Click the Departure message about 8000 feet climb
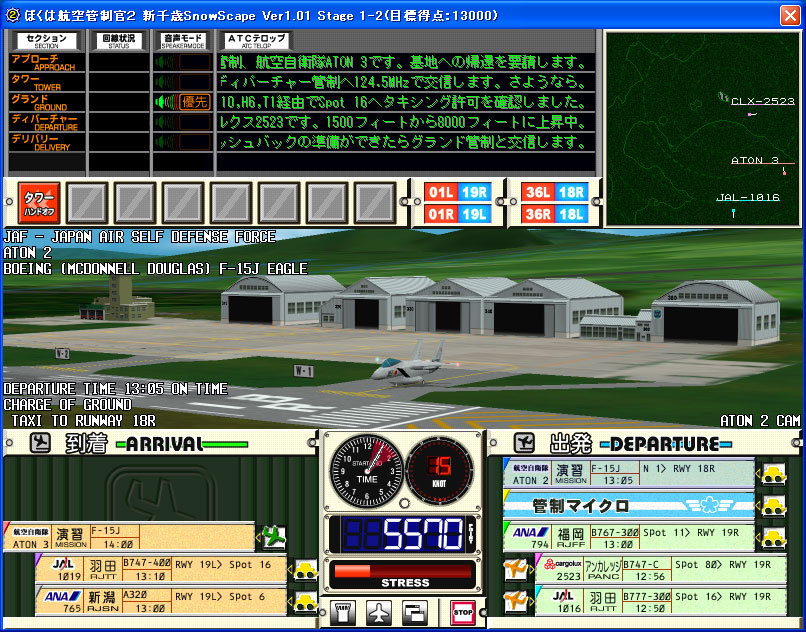This screenshot has height=632, width=806. coord(405,122)
